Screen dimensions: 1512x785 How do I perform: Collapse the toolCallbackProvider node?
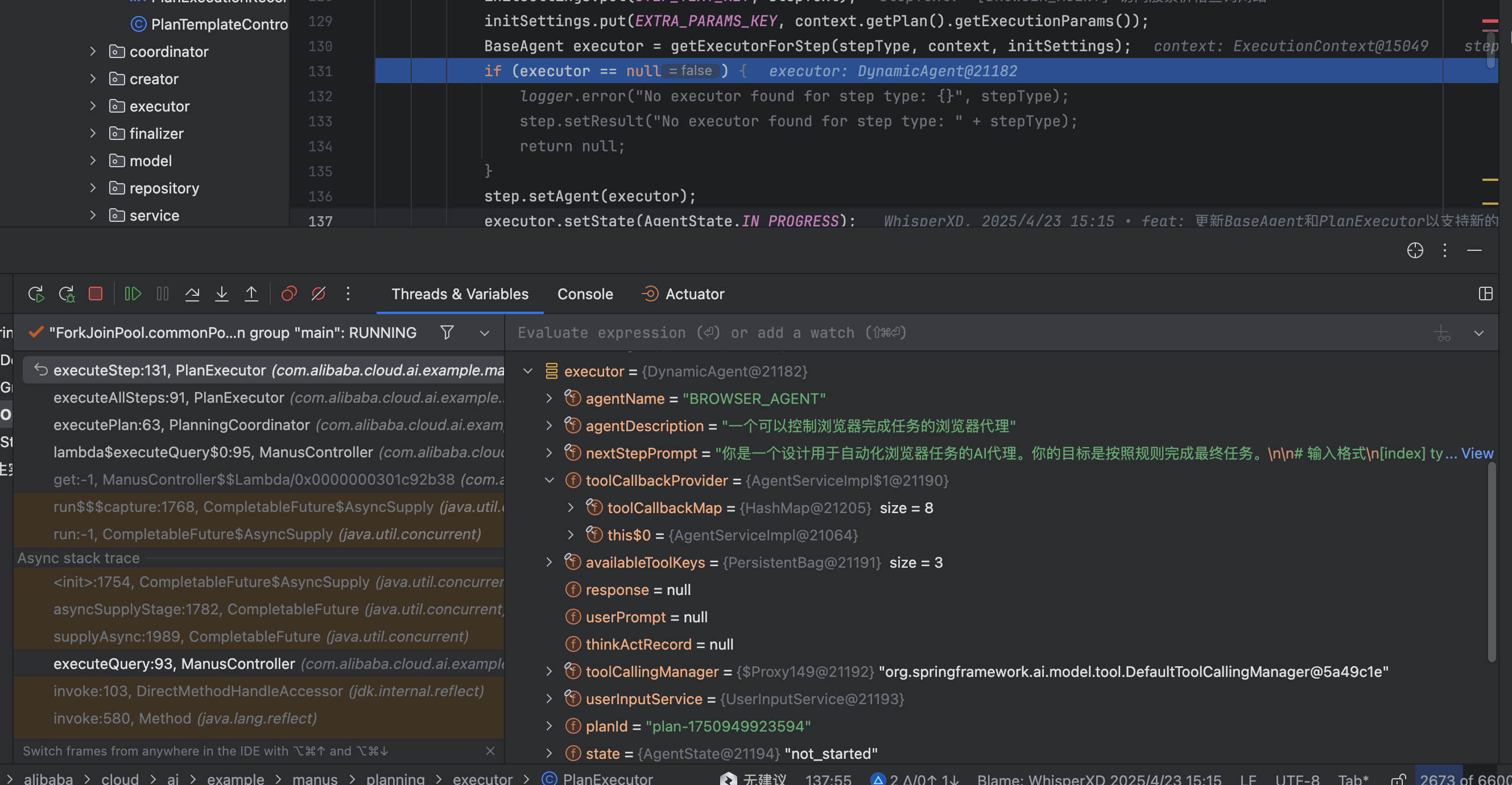click(x=549, y=480)
